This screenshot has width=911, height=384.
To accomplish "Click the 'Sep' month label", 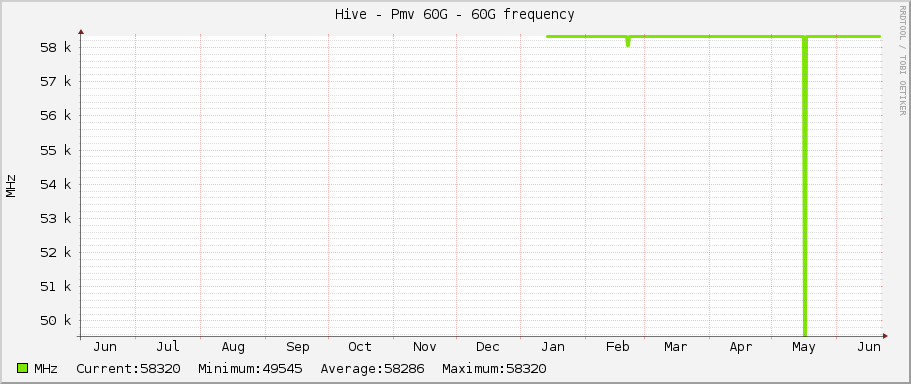I will [x=297, y=347].
